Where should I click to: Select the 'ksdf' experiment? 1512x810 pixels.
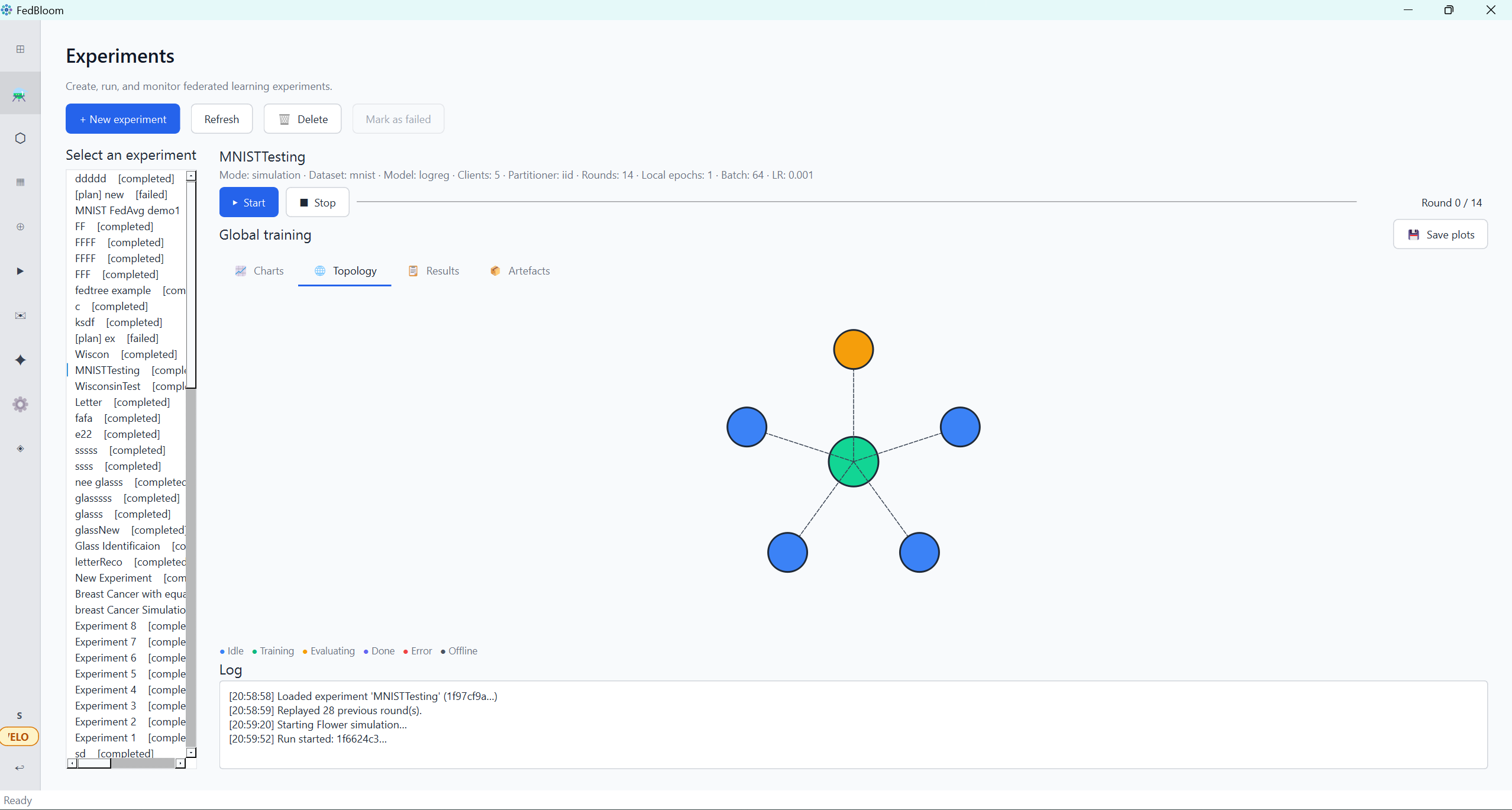(x=127, y=322)
